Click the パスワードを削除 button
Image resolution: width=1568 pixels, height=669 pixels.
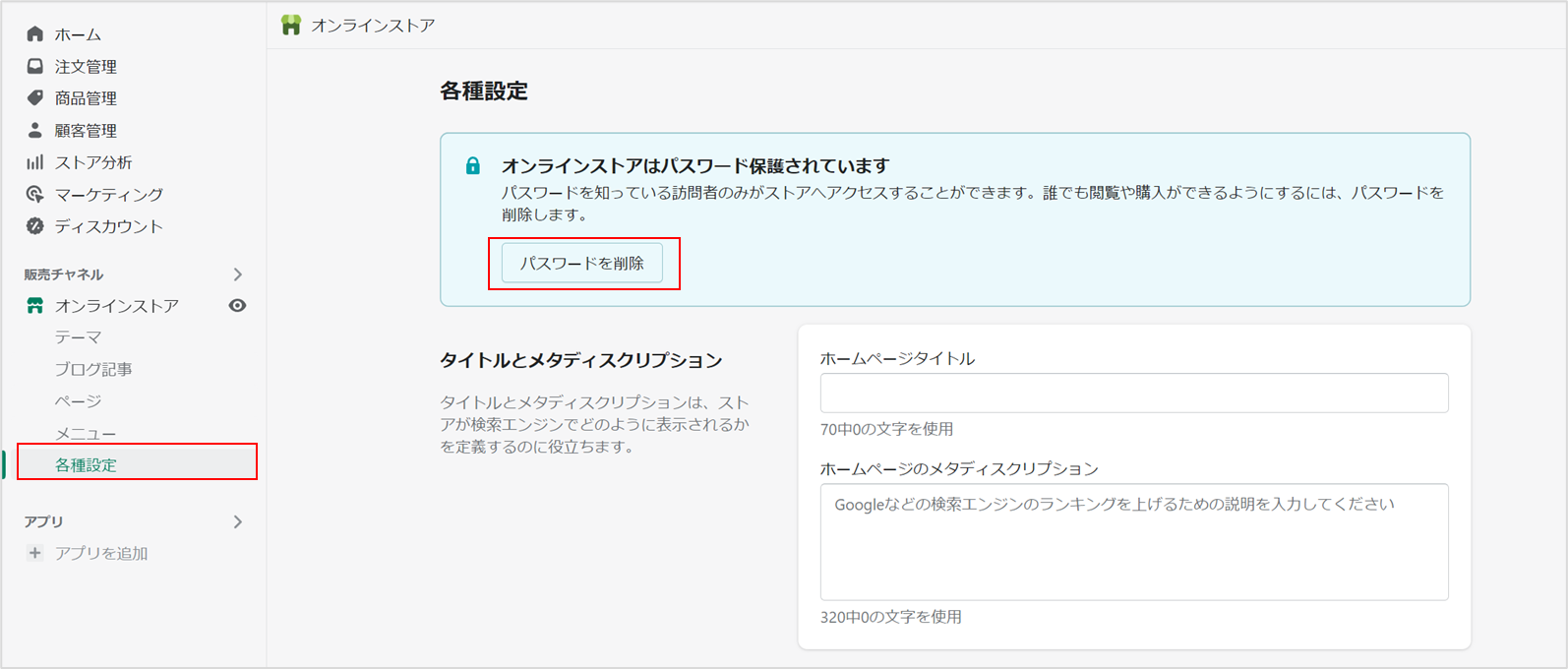582,264
